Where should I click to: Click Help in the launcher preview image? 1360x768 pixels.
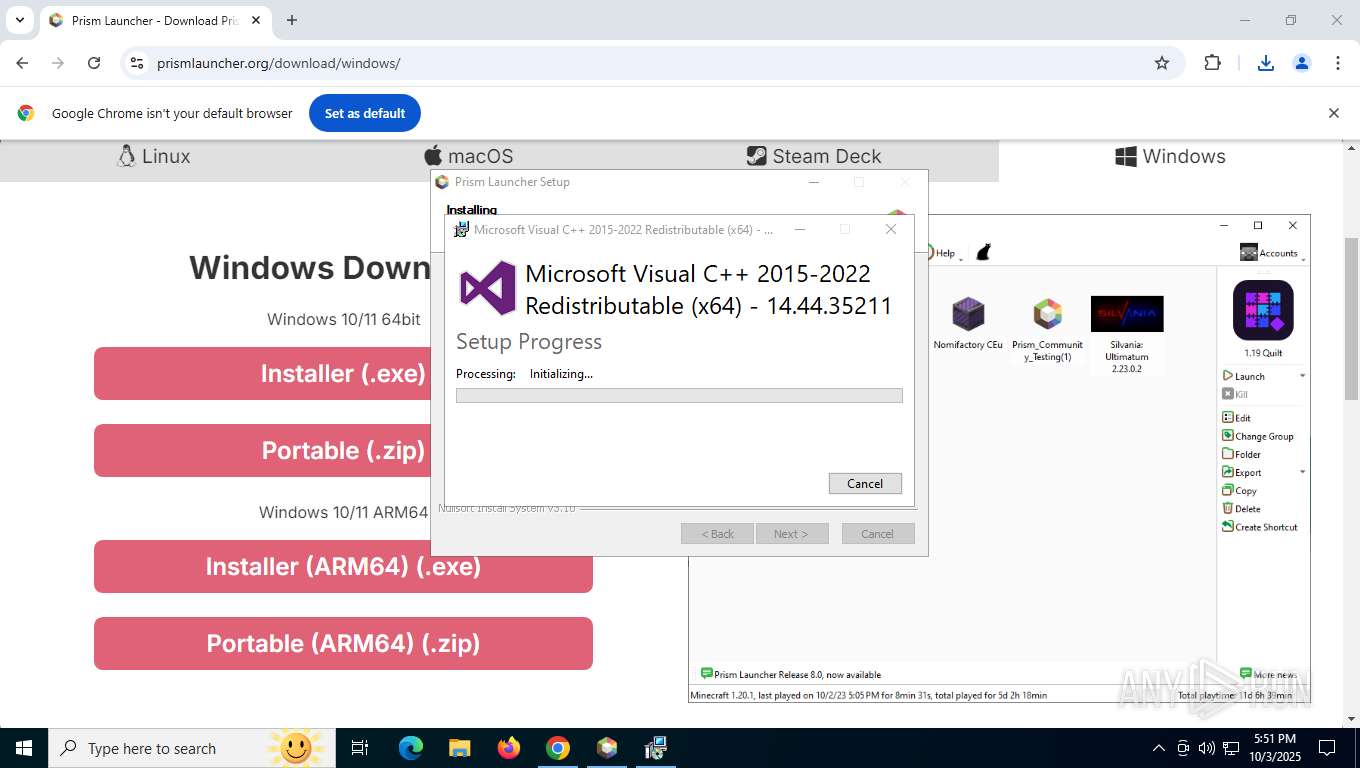(x=945, y=253)
